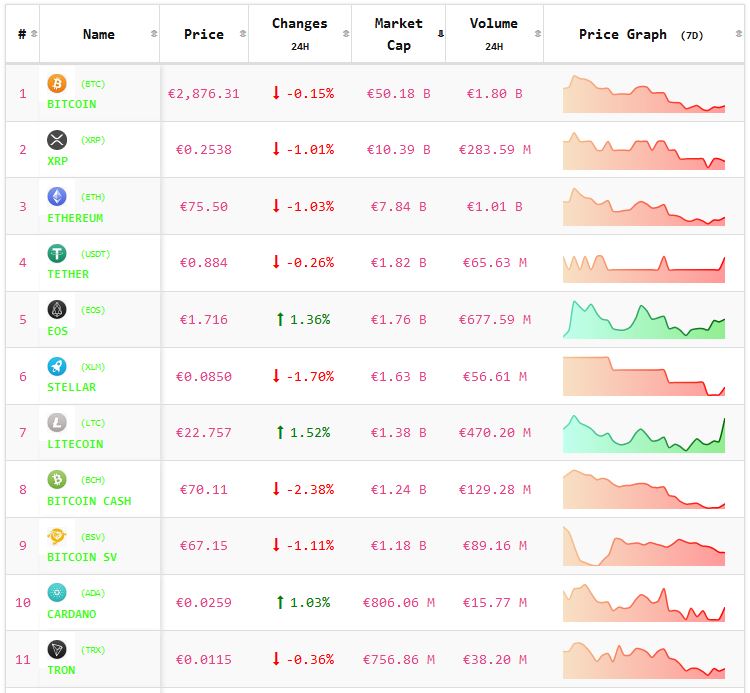Screen dimensions: 750x693
Task: Sort by rank number column header
Action: (22, 34)
